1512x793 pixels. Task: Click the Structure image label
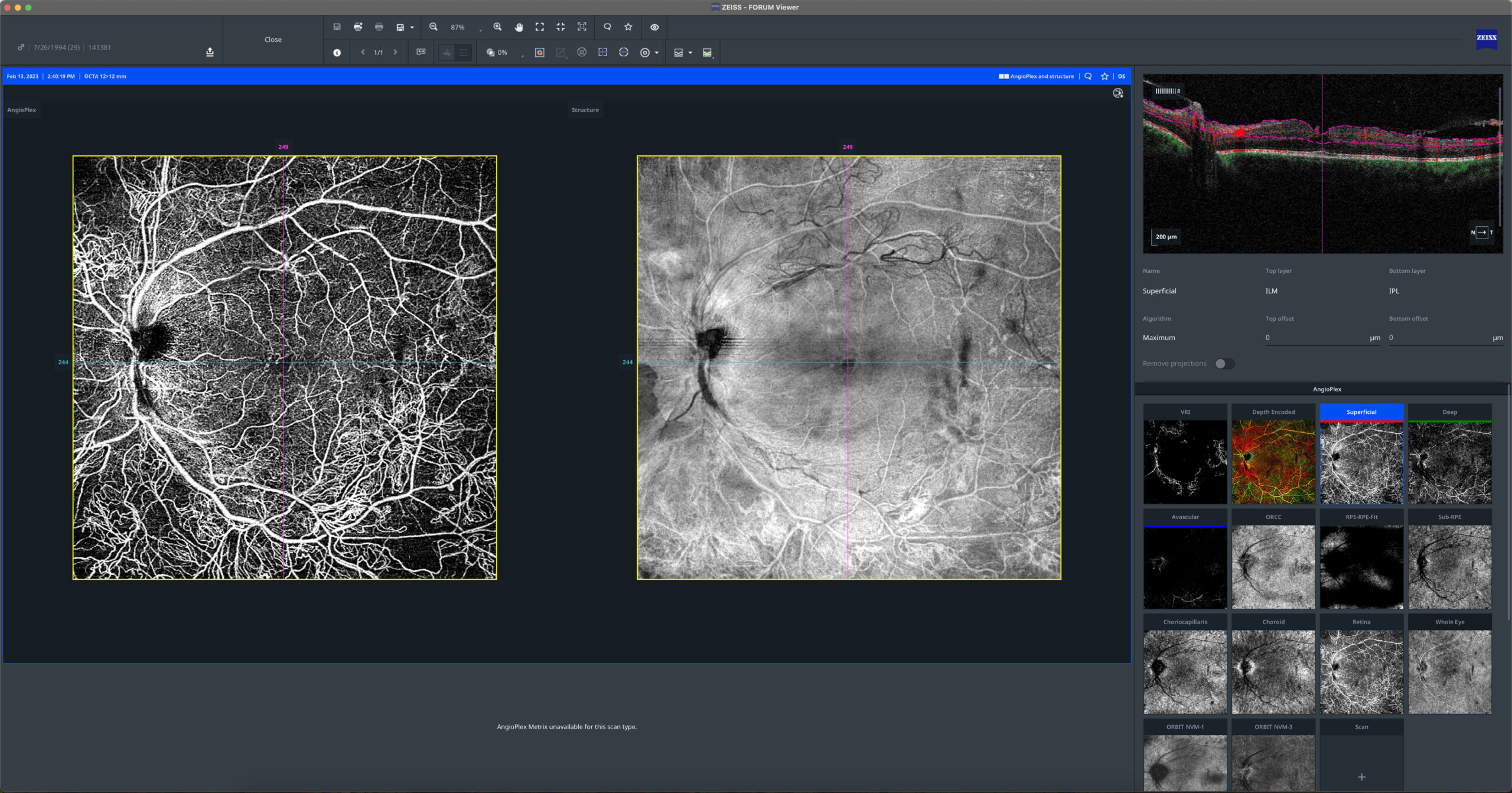pyautogui.click(x=585, y=110)
